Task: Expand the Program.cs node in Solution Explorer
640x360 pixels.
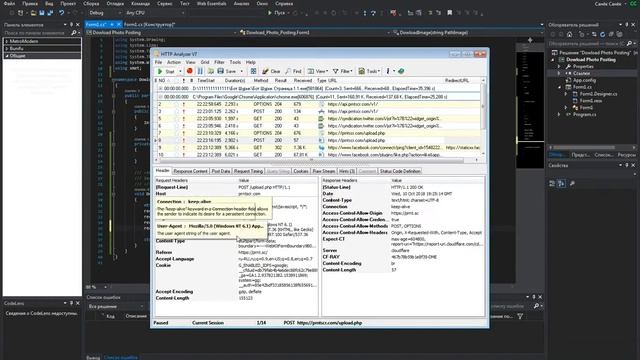Action: click(x=560, y=115)
